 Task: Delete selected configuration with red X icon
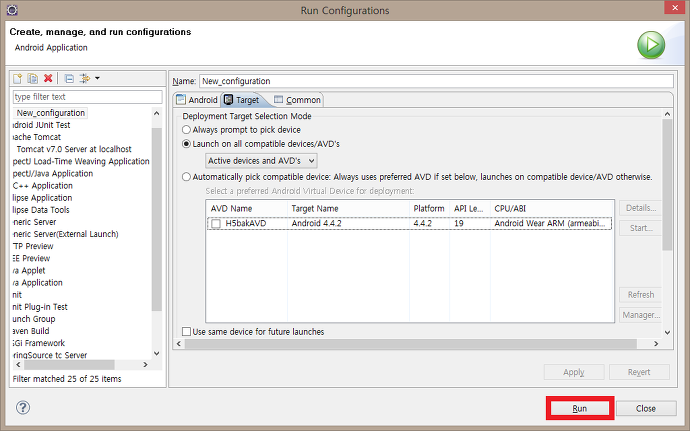click(x=48, y=78)
